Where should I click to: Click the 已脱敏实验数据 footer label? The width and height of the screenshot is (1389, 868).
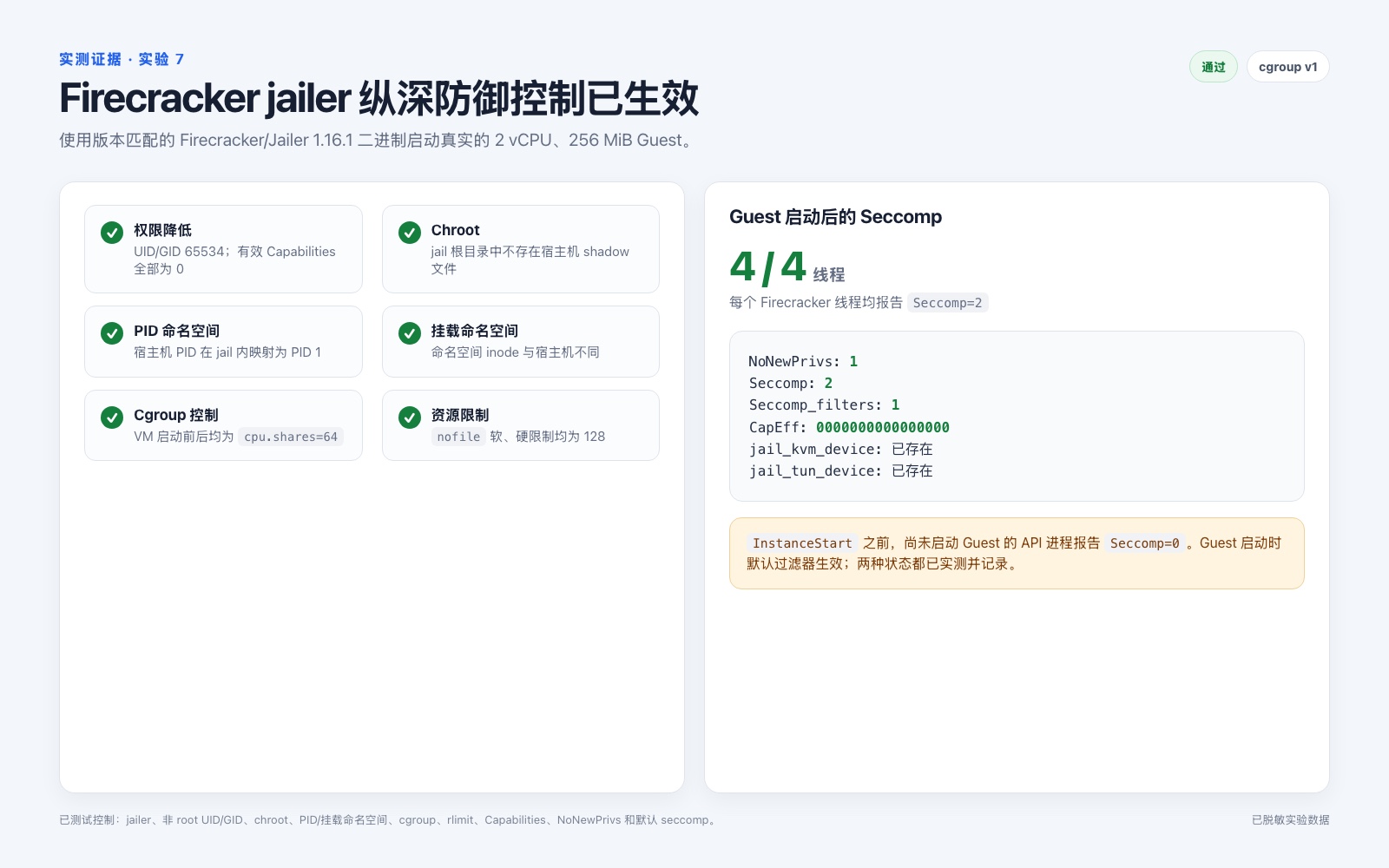pos(1290,819)
